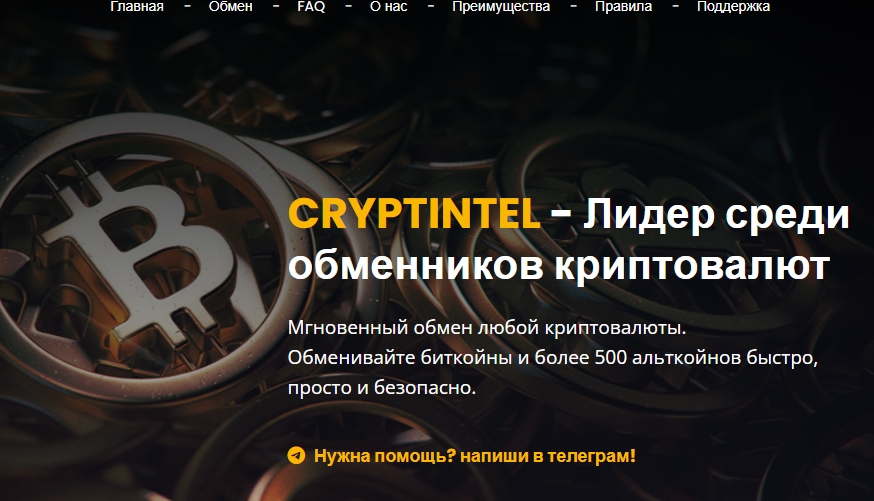
Task: Click the yellow CRYPTINTEL brand name
Action: [x=414, y=215]
